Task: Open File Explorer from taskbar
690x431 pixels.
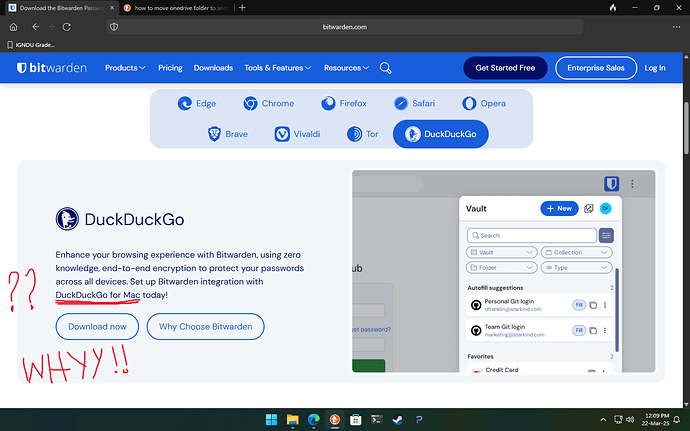Action: click(x=293, y=420)
